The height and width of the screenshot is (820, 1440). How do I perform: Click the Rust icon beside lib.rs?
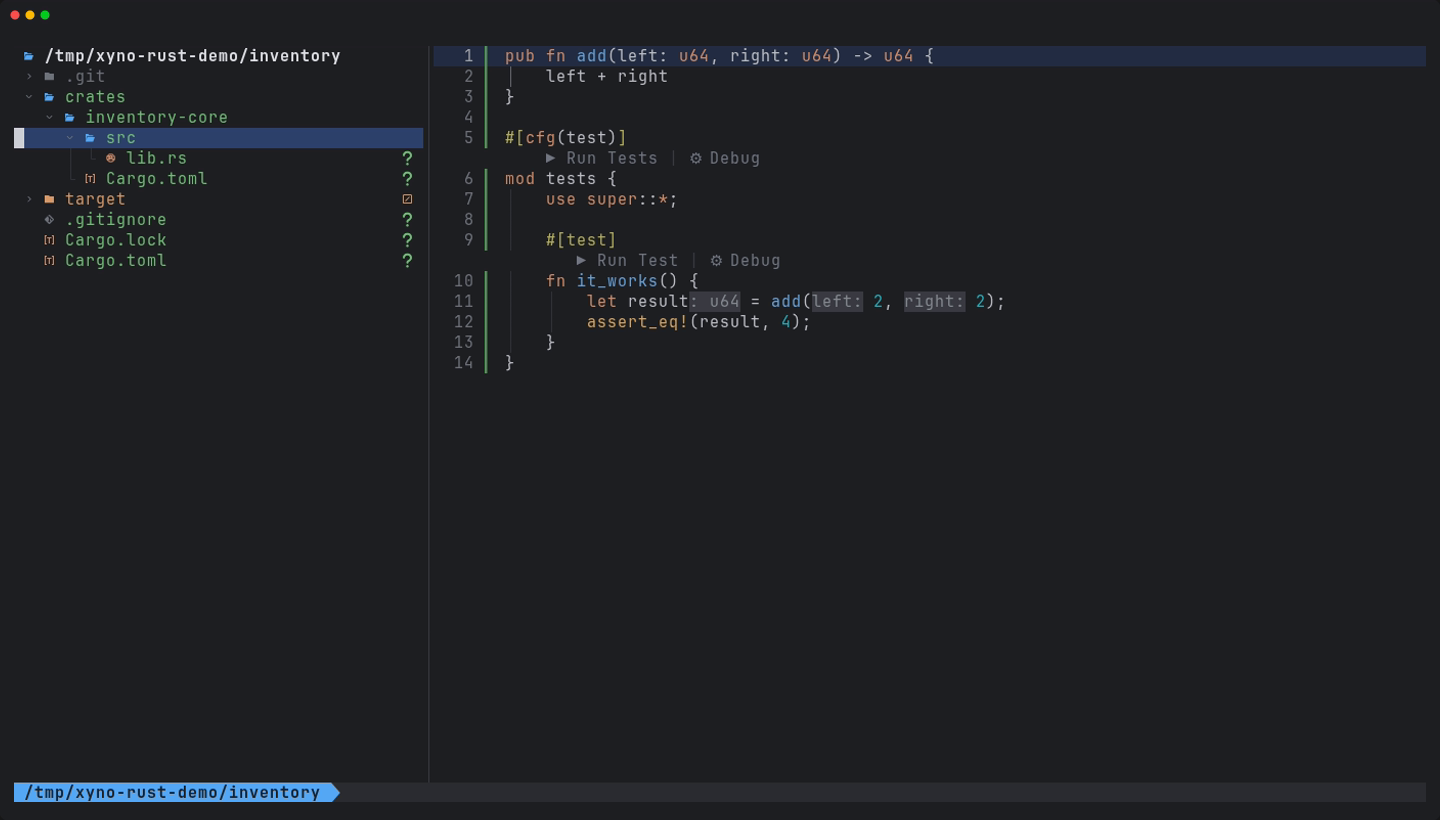[x=111, y=158]
